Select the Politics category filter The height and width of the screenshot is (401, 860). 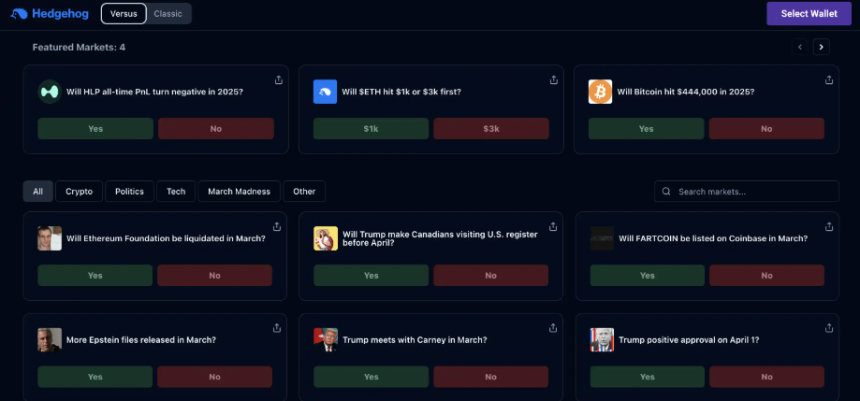pyautogui.click(x=129, y=191)
